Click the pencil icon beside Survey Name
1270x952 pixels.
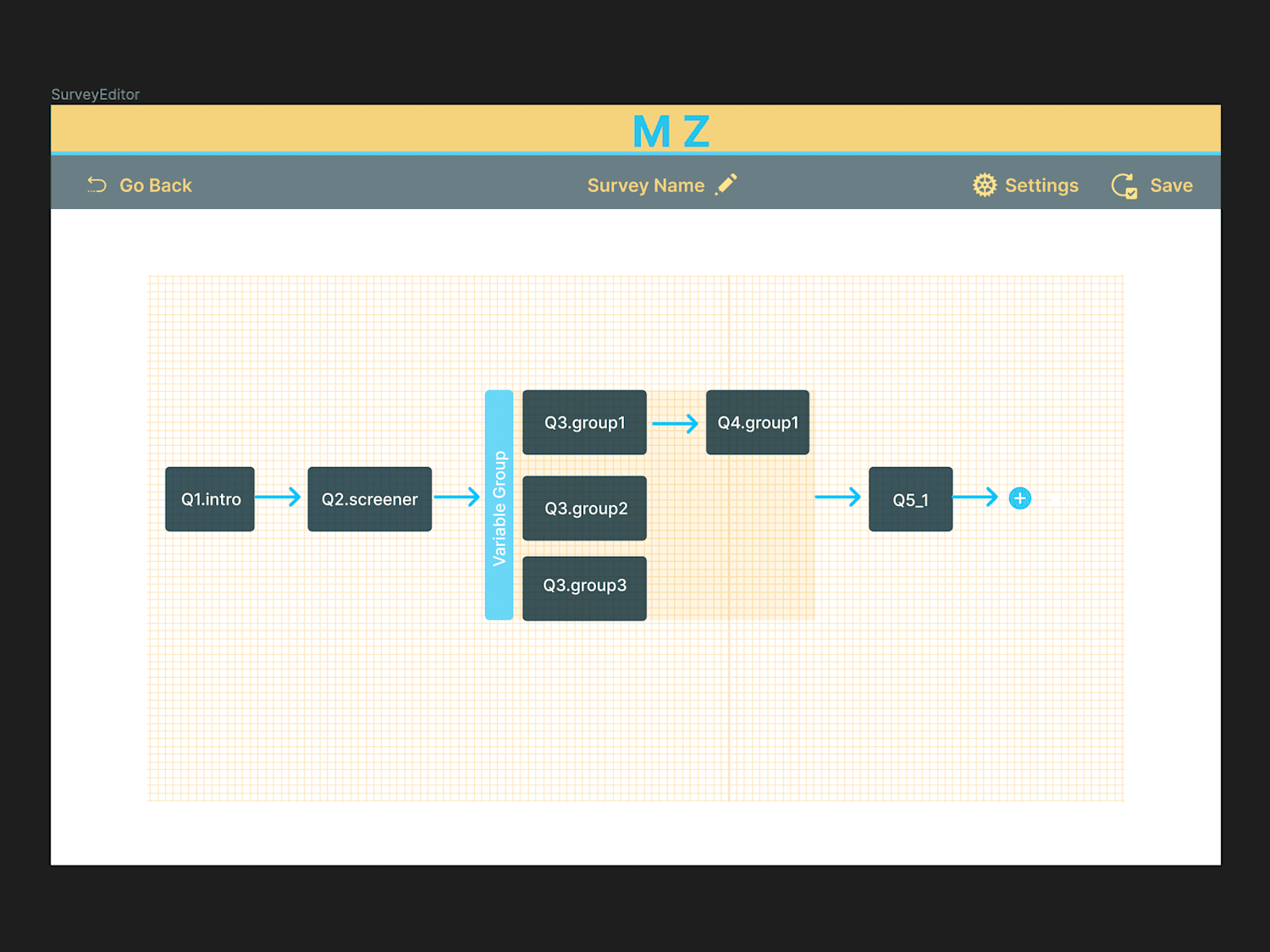click(x=726, y=184)
